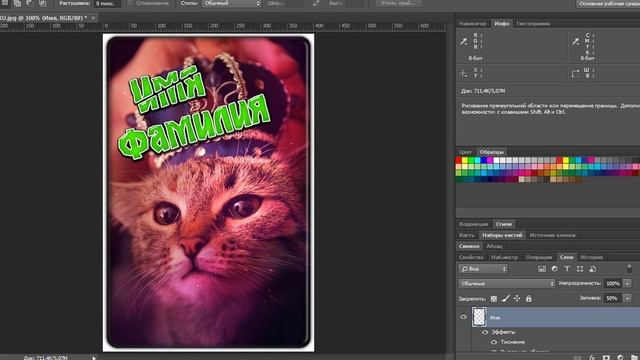Screen dimensions: 640x360
Task: Toggle visibility of the Тиснение effect
Action: (x=494, y=342)
